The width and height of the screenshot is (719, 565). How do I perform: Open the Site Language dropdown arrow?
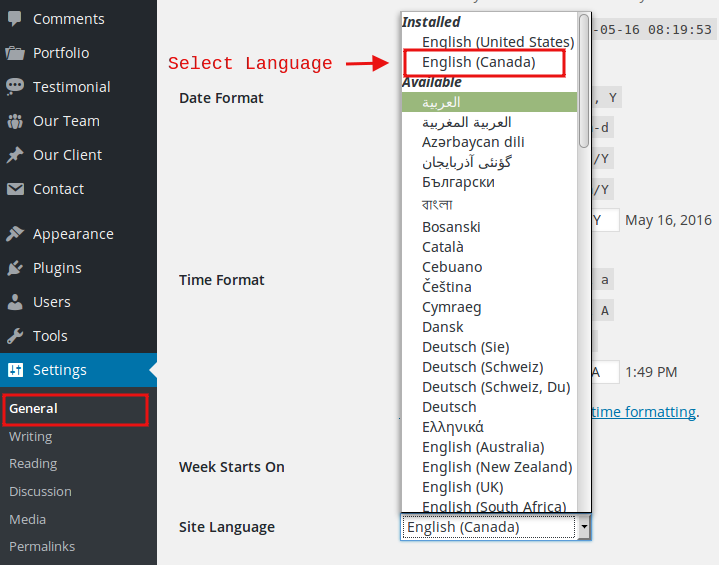(584, 527)
